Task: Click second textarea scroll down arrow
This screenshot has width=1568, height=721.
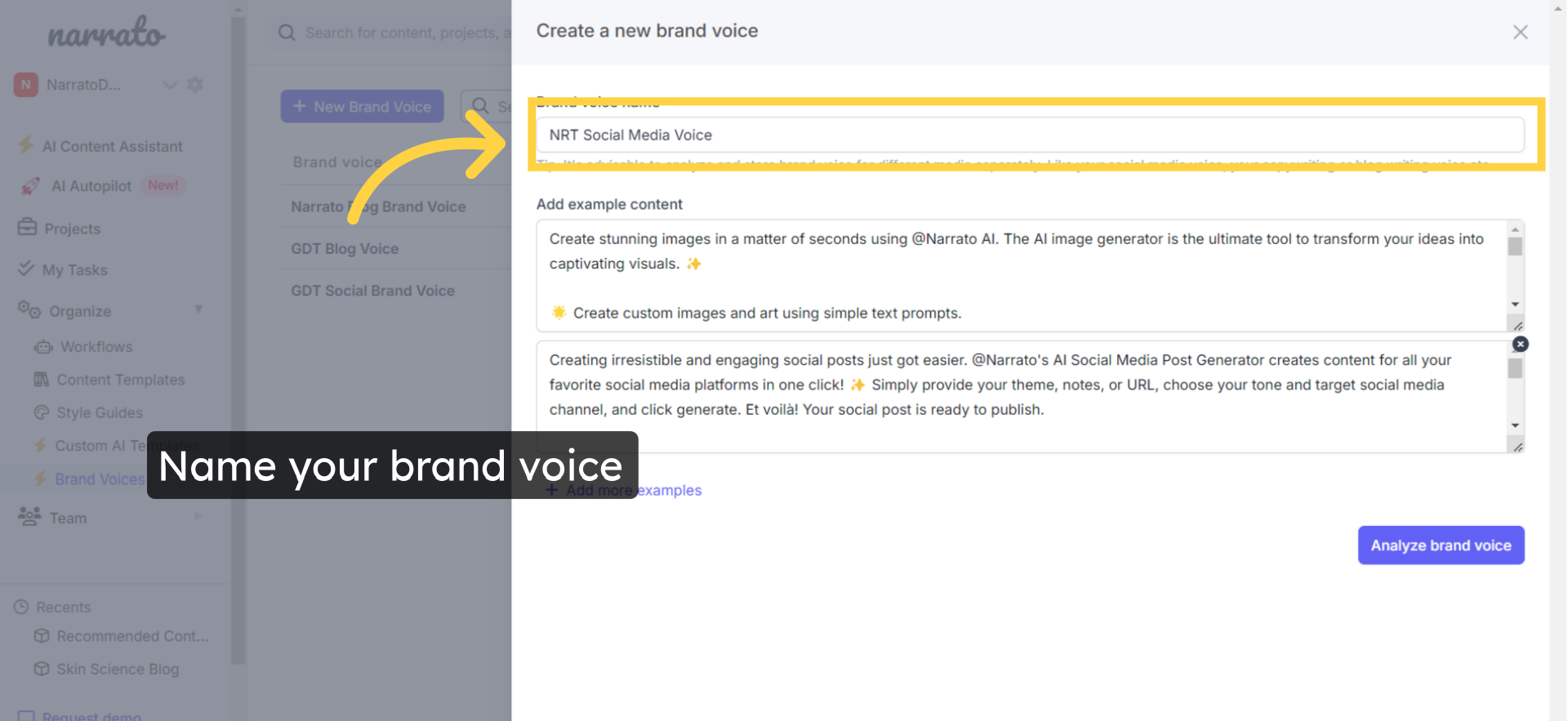Action: click(x=1515, y=425)
